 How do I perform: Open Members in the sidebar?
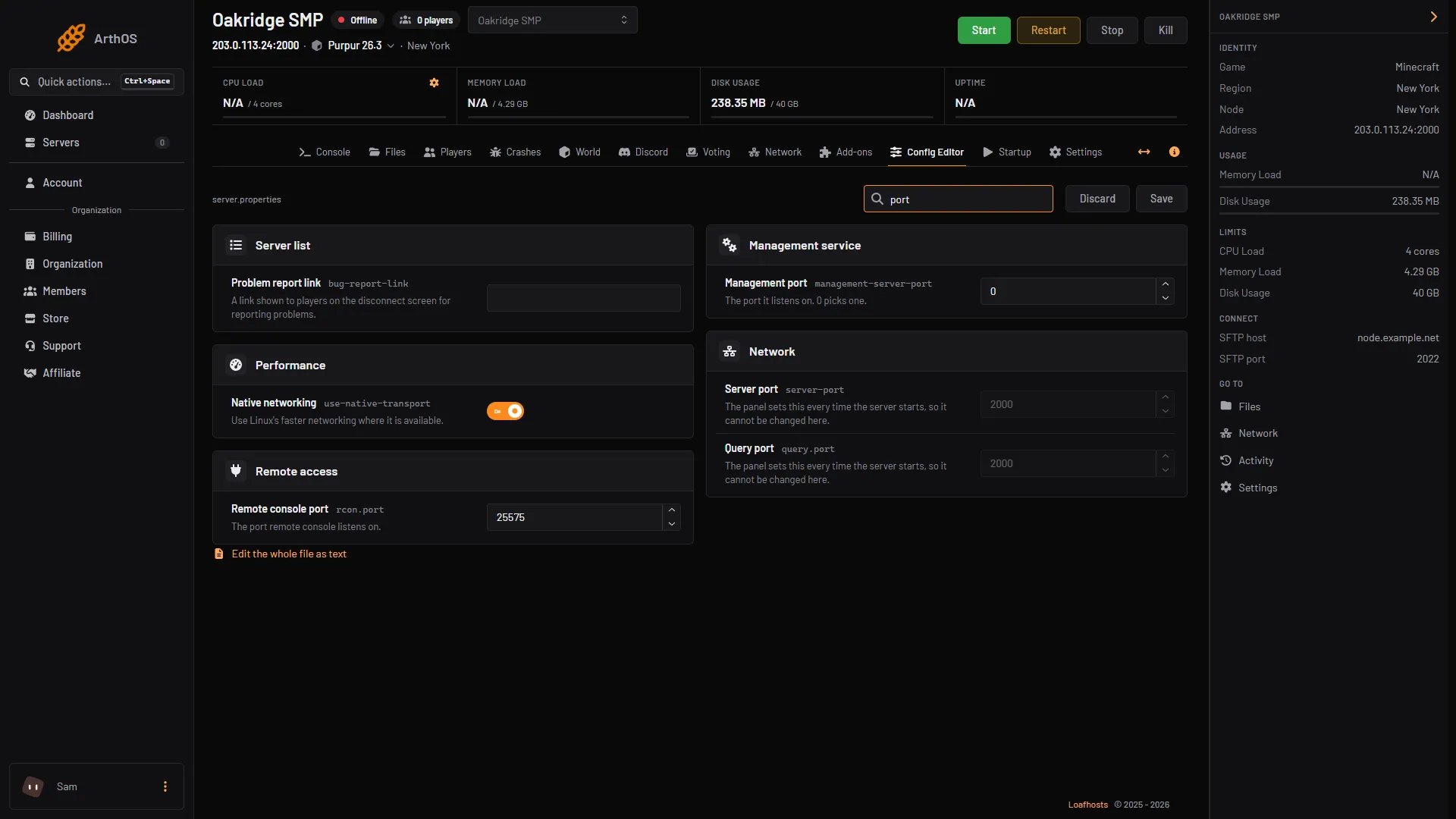tap(96, 291)
